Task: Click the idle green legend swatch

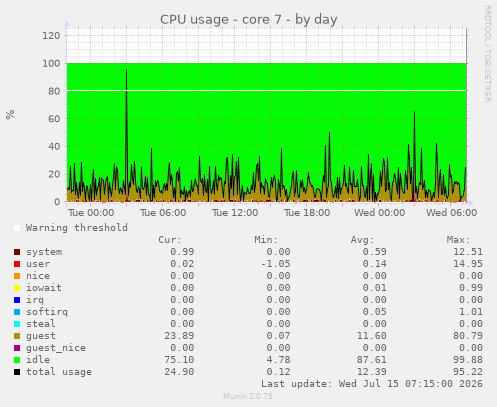Action: pyautogui.click(x=17, y=360)
